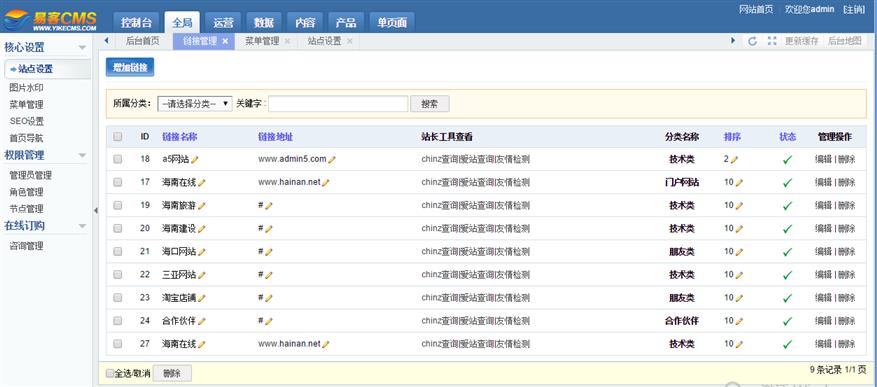Edit name pencil for 海口网站
This screenshot has height=387, width=877.
(x=201, y=252)
